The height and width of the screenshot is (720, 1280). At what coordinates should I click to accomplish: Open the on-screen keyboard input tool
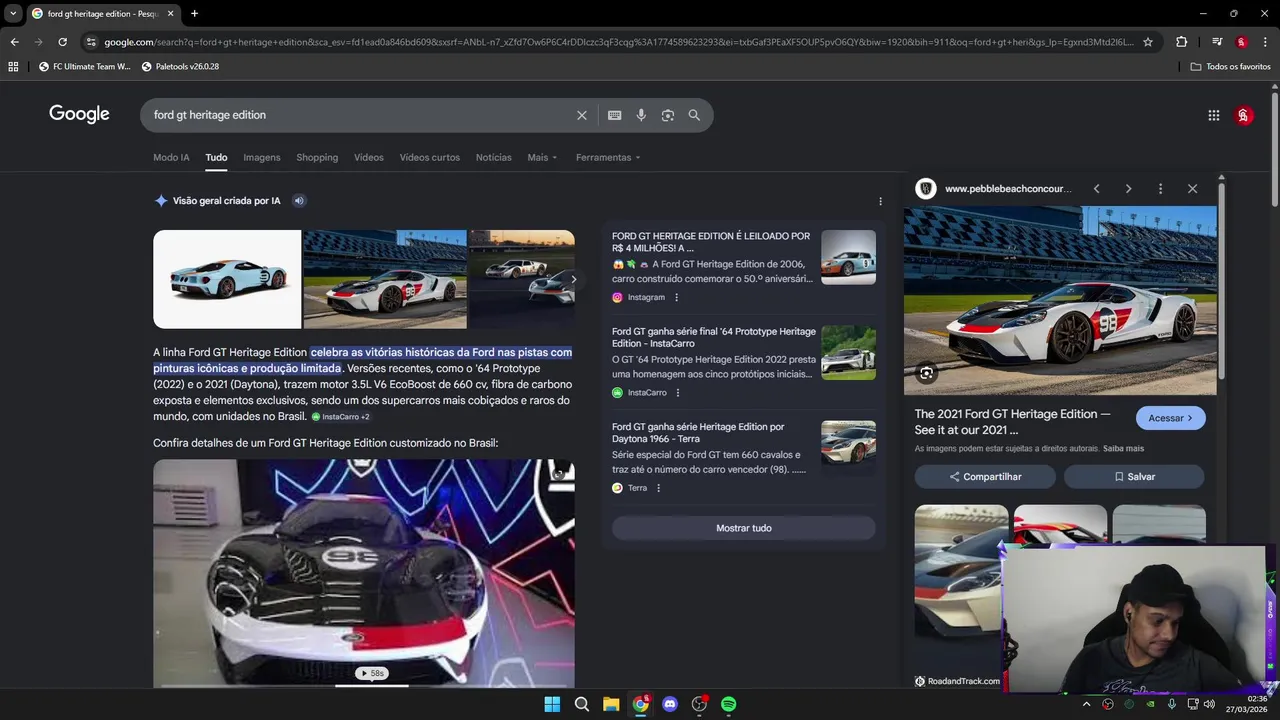point(615,115)
